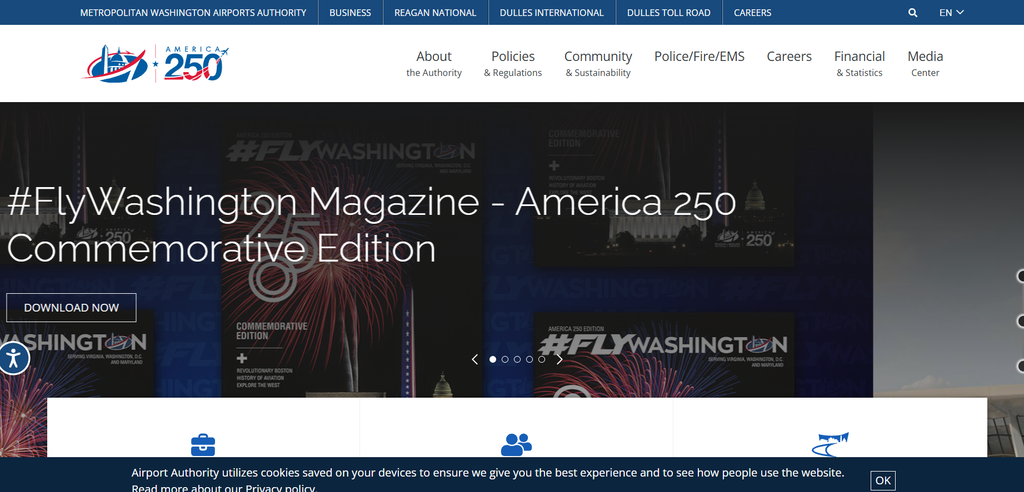Image resolution: width=1024 pixels, height=492 pixels.
Task: Go to previous slide arrow
Action: (x=475, y=359)
